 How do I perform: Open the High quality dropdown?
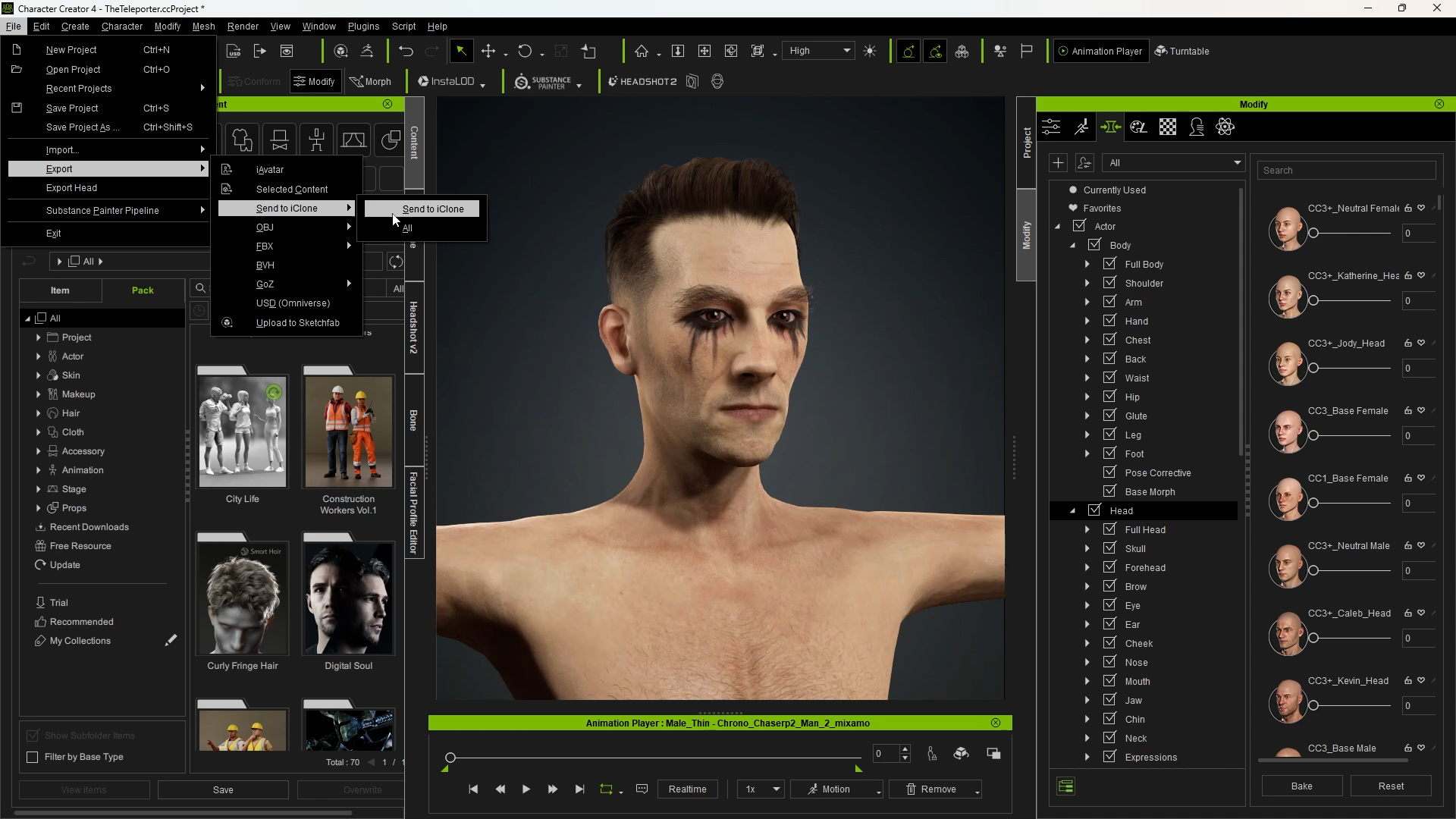819,51
